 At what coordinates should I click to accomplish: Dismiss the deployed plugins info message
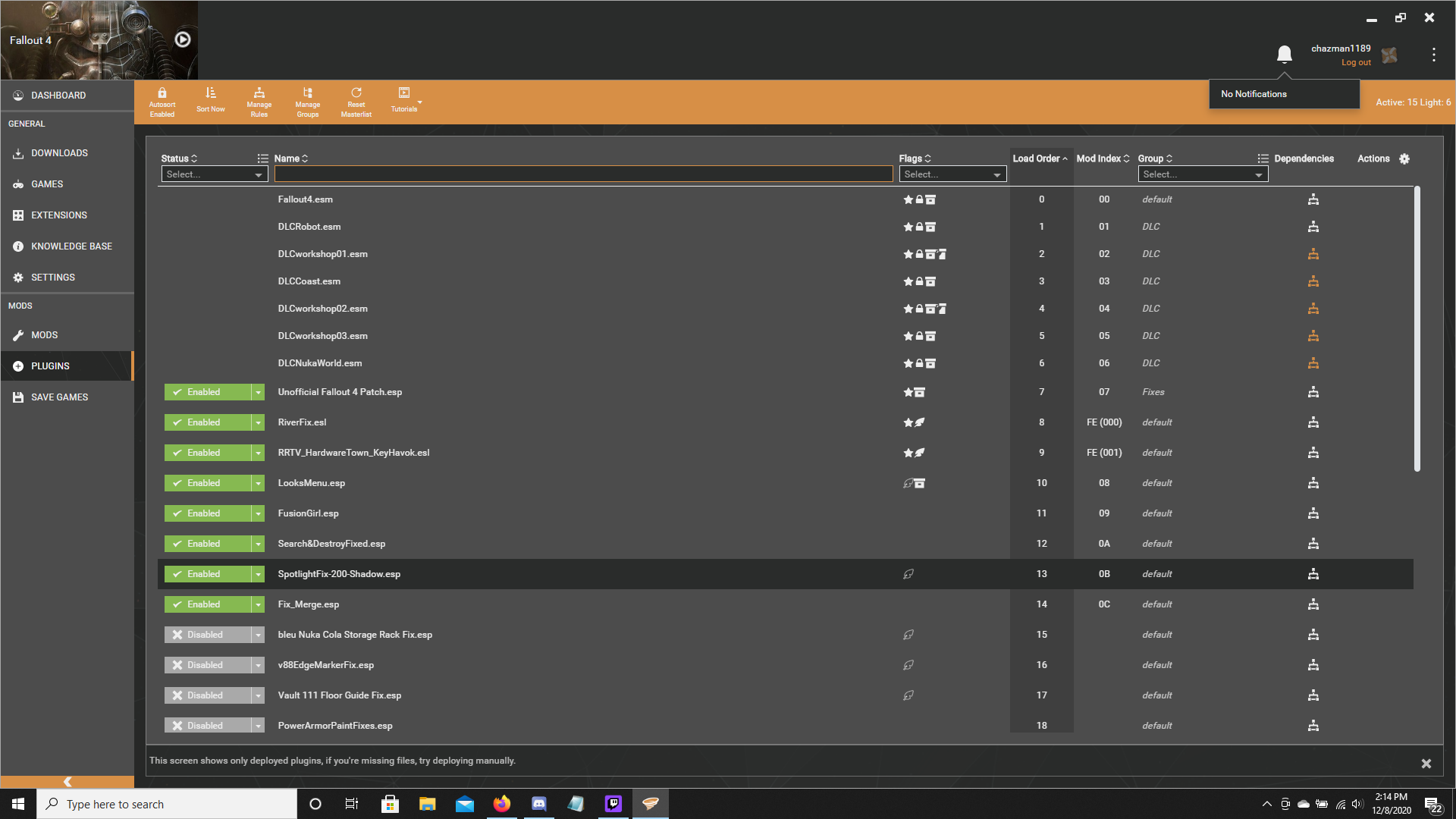[x=1426, y=764]
